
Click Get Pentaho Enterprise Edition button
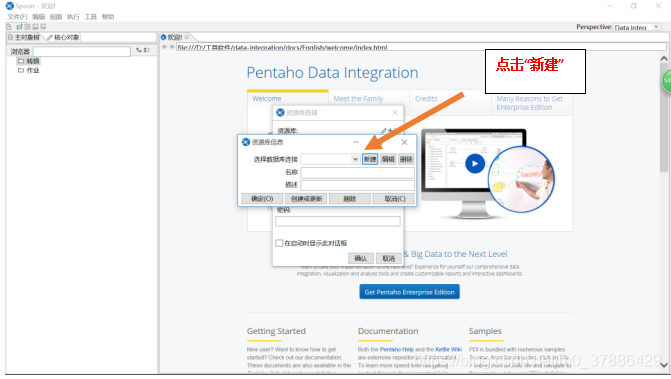pos(410,292)
